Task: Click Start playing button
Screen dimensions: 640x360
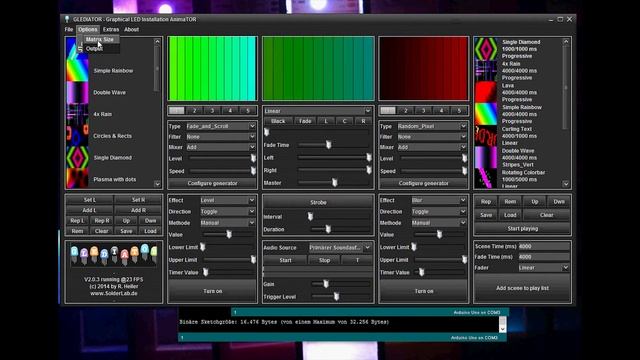Action: click(x=522, y=229)
